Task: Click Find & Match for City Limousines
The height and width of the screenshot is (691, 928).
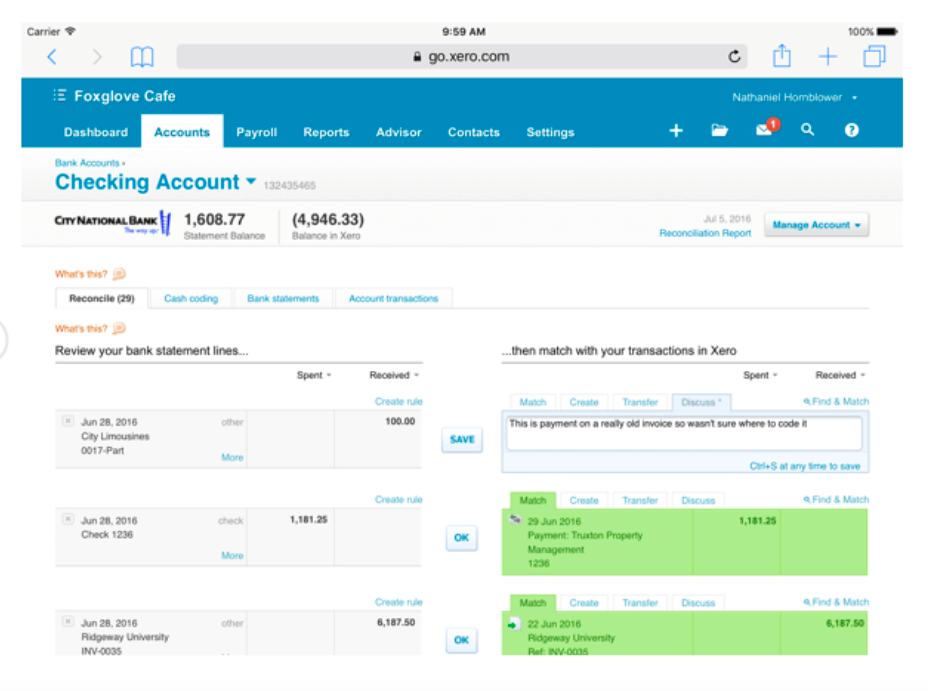Action: click(836, 401)
